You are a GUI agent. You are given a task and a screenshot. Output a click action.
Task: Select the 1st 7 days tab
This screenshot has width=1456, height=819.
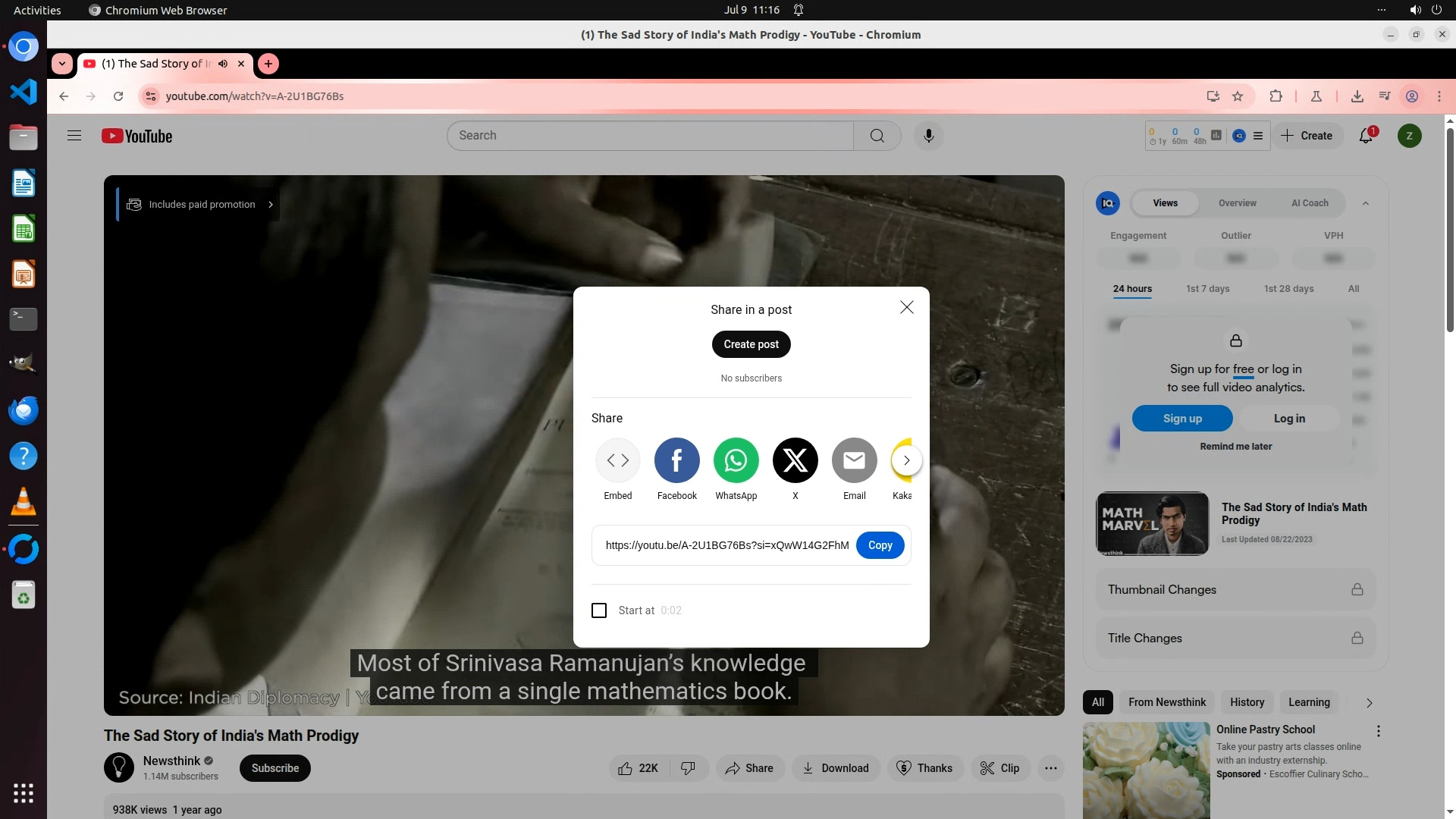[1207, 289]
